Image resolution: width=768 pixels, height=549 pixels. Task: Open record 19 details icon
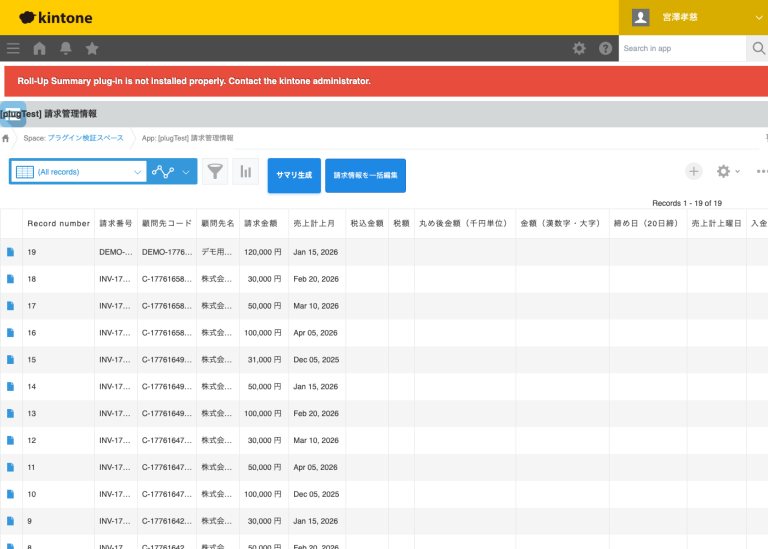point(11,252)
